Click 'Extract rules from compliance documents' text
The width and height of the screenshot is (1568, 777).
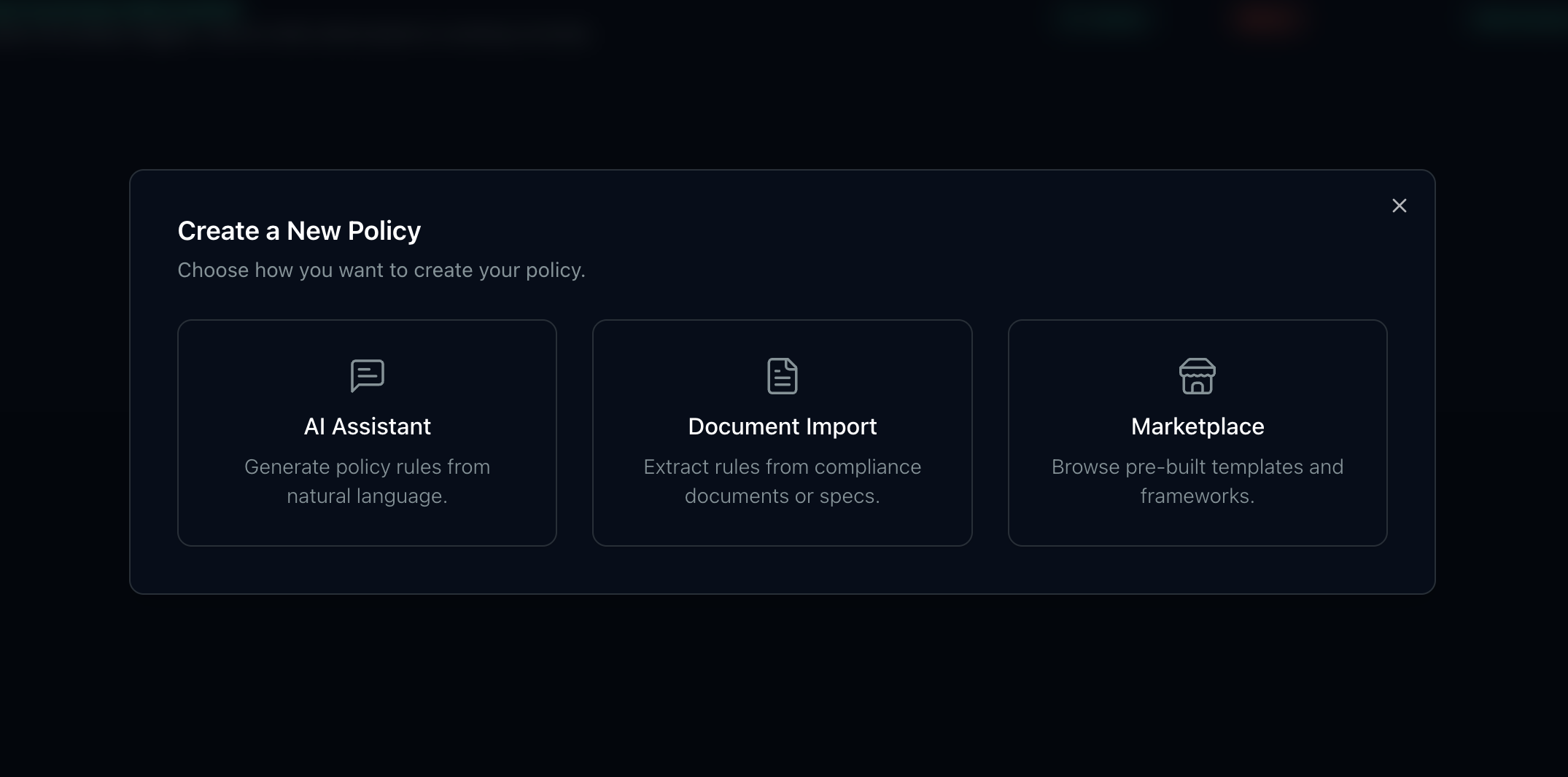(783, 481)
